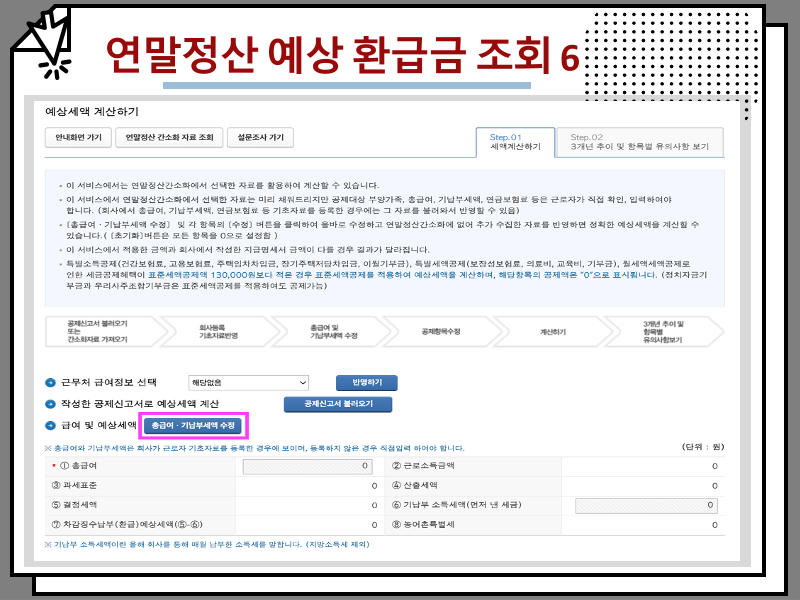Click the 공제신고서 불러오기 또는 간소화자료 가져오기 step
The height and width of the screenshot is (600, 800).
(x=106, y=332)
